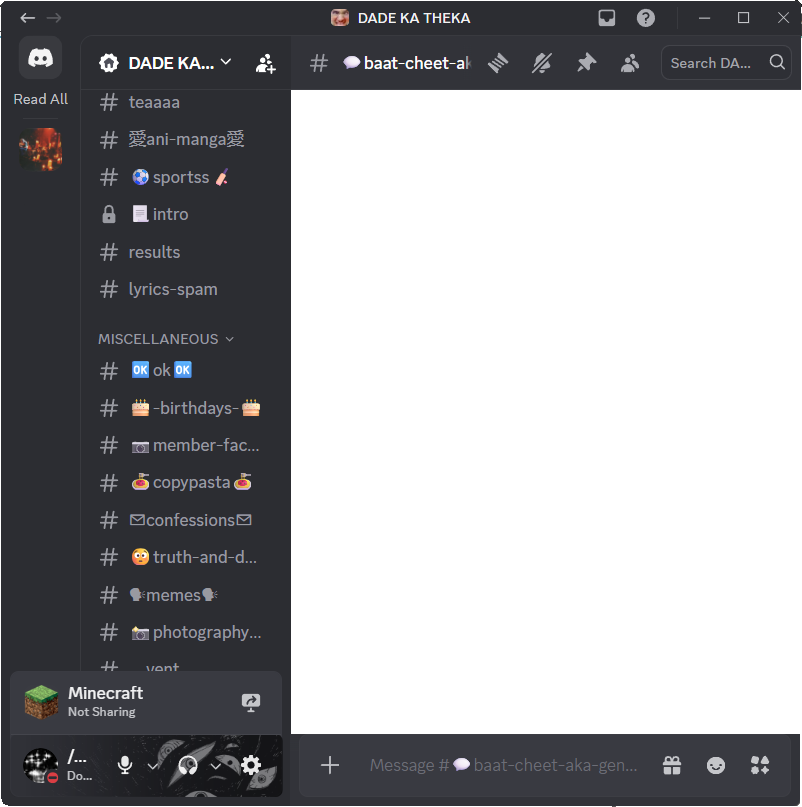Toggle notification settings bell icon
The height and width of the screenshot is (807, 802).
[x=542, y=63]
